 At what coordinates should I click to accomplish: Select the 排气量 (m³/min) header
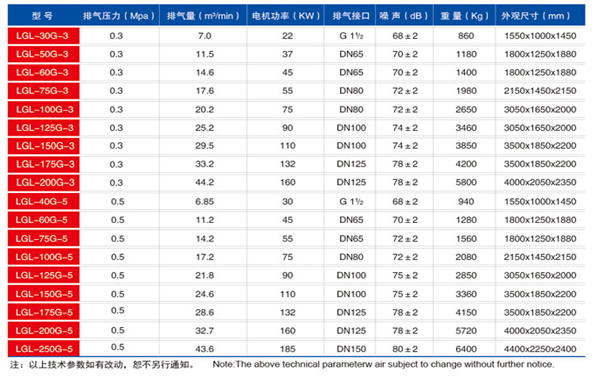click(x=203, y=16)
